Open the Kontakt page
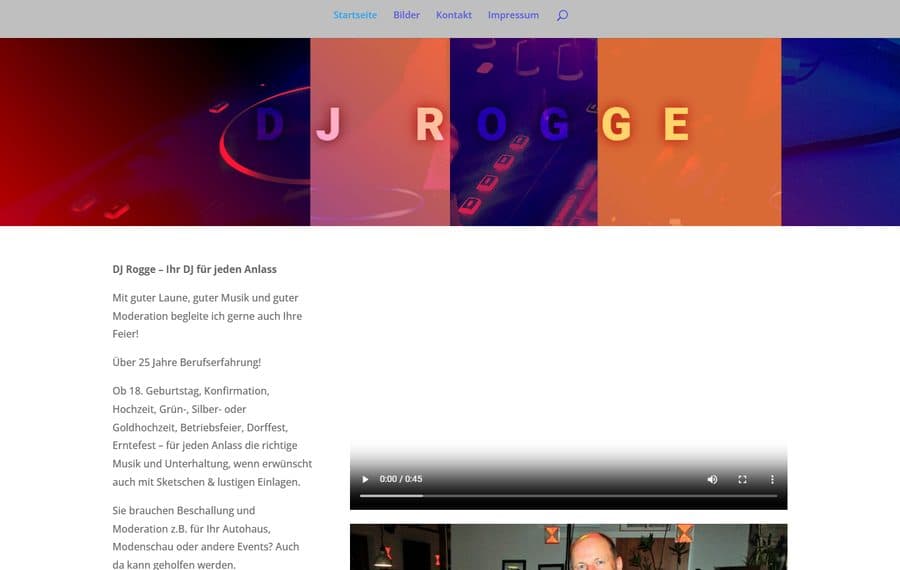900x570 pixels. point(453,15)
